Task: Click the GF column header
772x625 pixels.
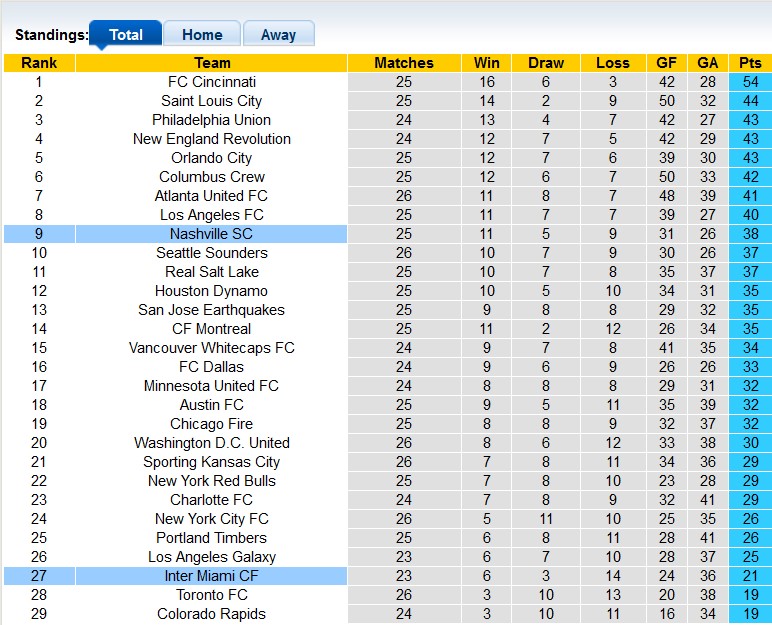Action: click(x=667, y=63)
